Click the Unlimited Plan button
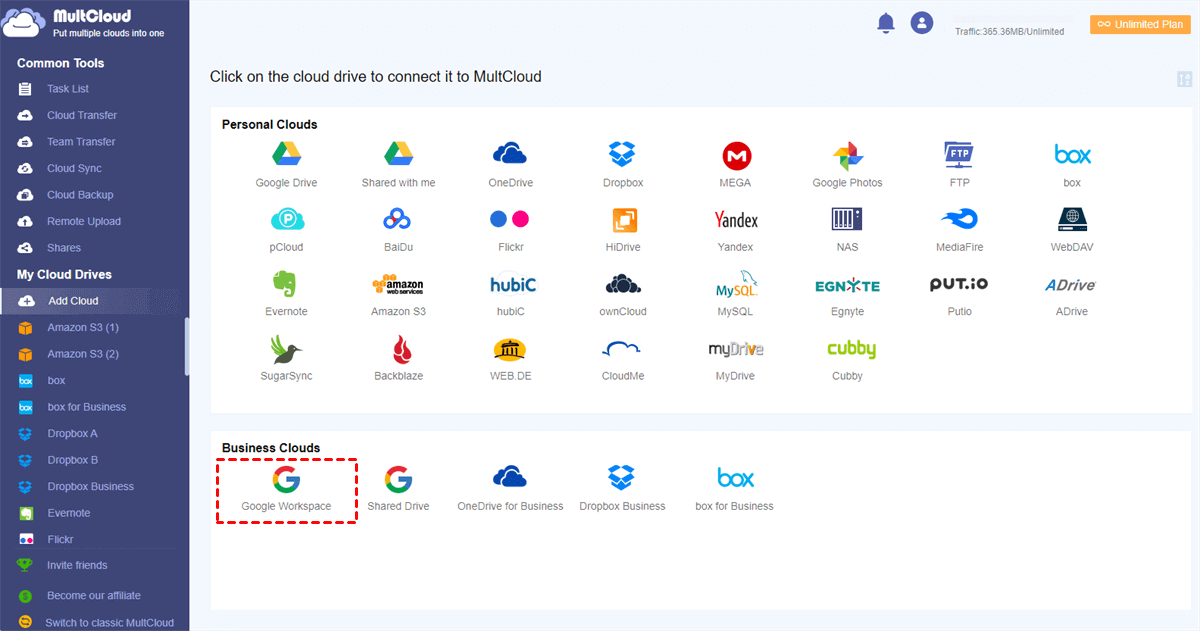Viewport: 1200px width, 631px height. (x=1140, y=24)
